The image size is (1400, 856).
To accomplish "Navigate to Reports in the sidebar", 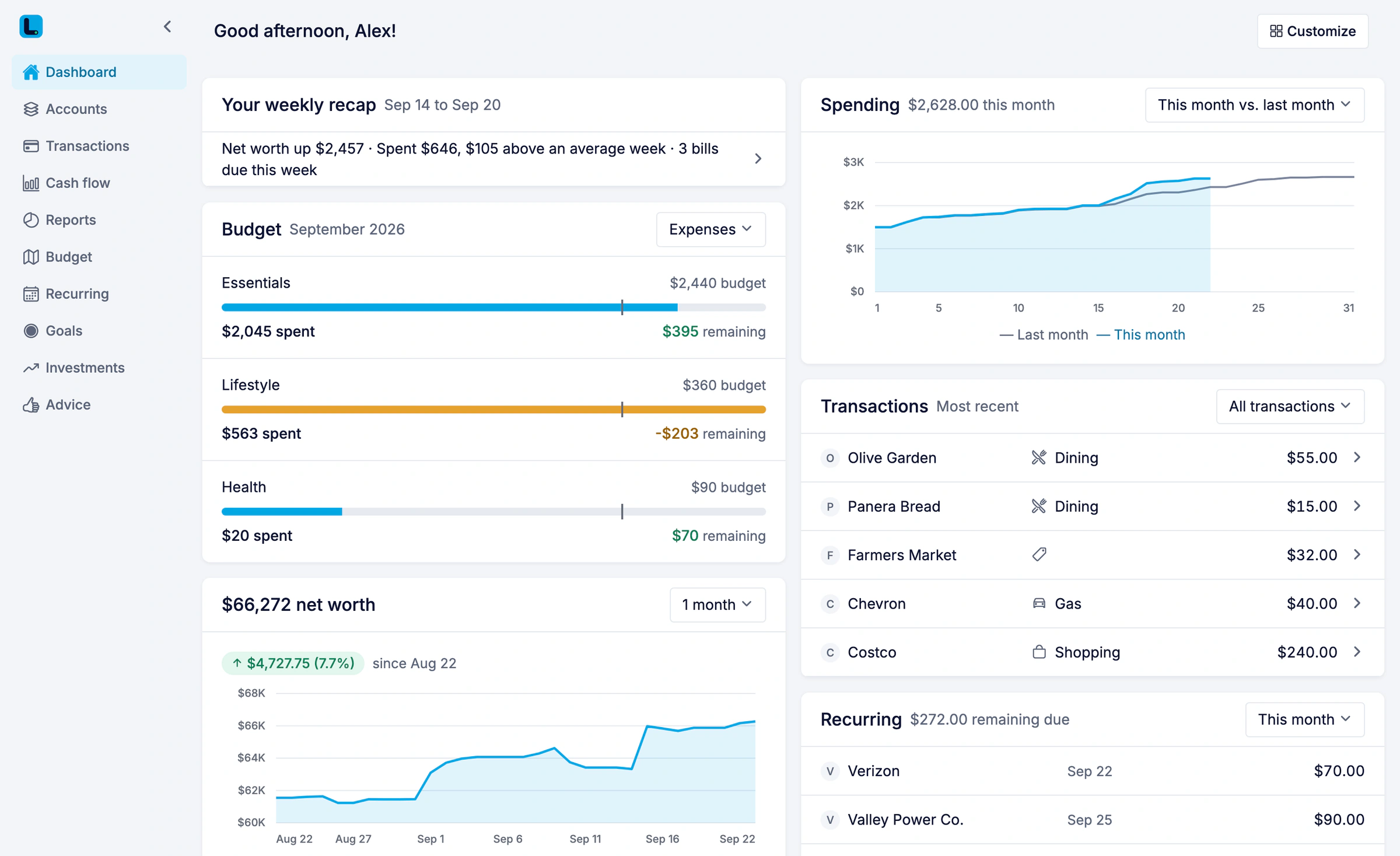I will point(99,220).
